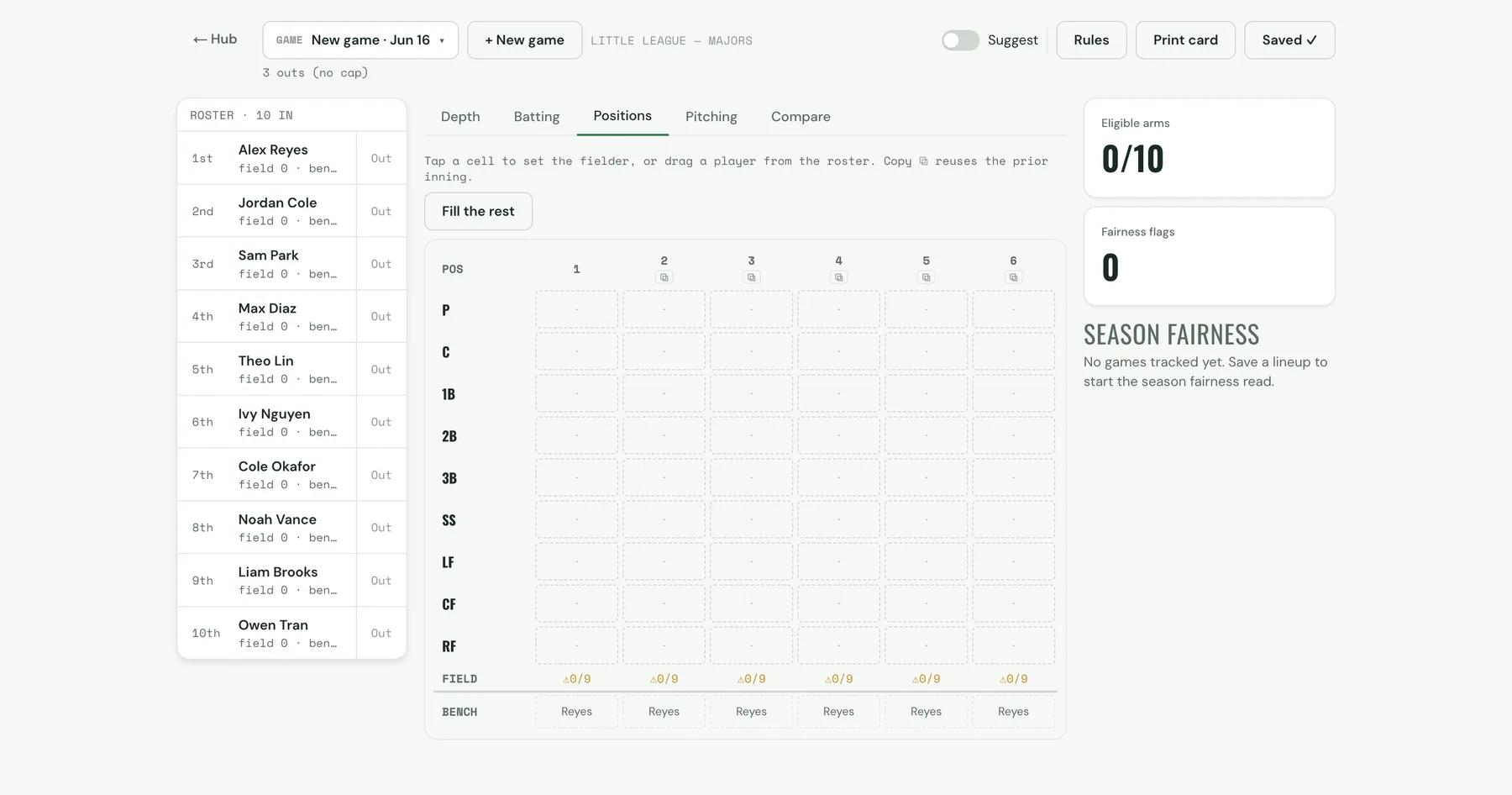
Task: Select Sam Park roster name
Action: point(268,255)
